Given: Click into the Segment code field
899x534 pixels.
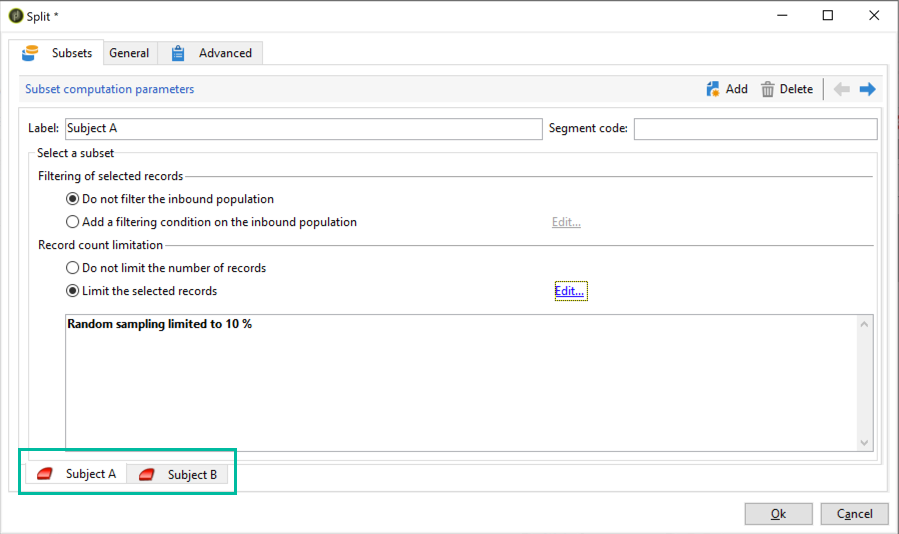Looking at the screenshot, I should click(x=755, y=128).
